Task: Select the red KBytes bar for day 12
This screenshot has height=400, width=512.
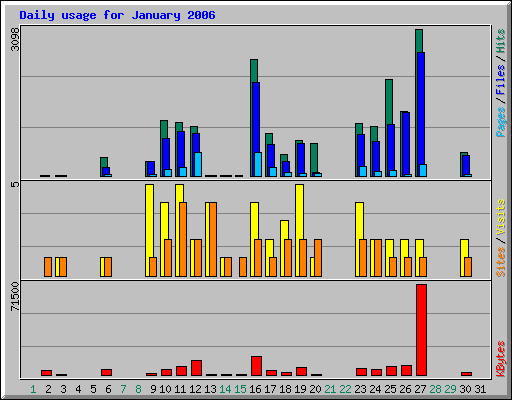Action: click(x=196, y=368)
